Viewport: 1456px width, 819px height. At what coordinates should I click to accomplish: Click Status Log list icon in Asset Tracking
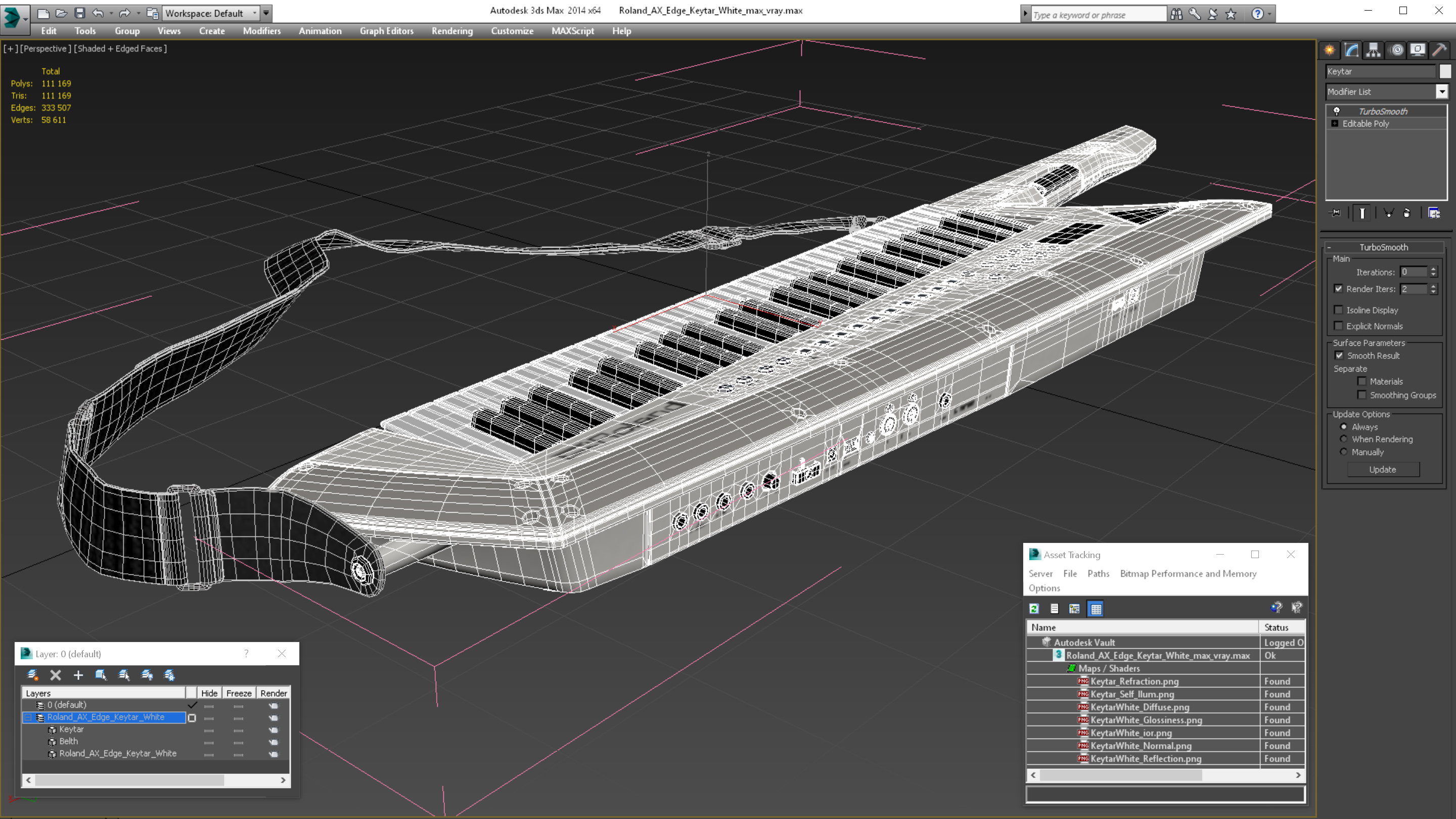pyautogui.click(x=1055, y=609)
